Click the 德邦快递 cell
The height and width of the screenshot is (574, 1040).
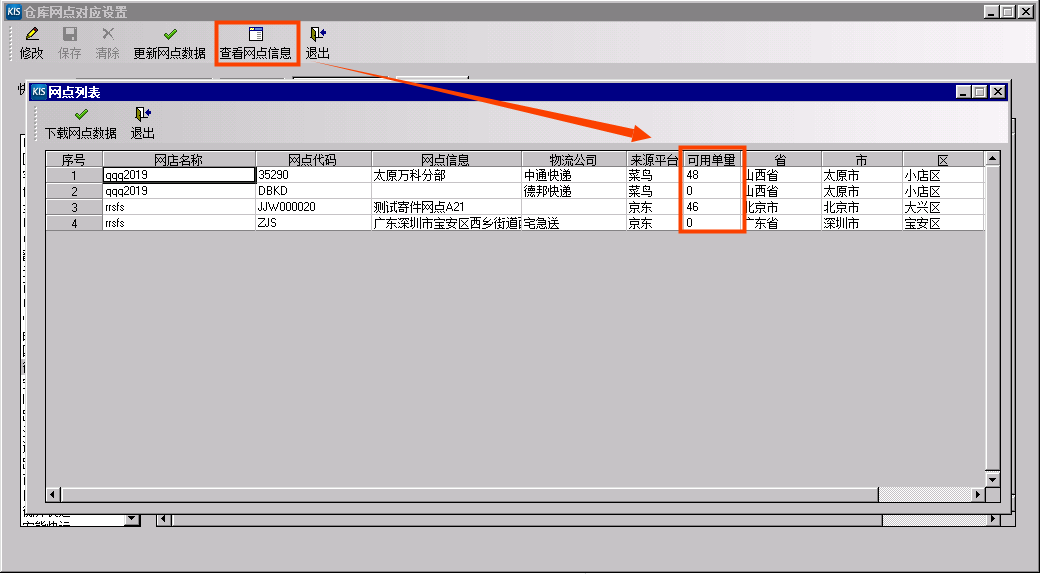click(574, 191)
